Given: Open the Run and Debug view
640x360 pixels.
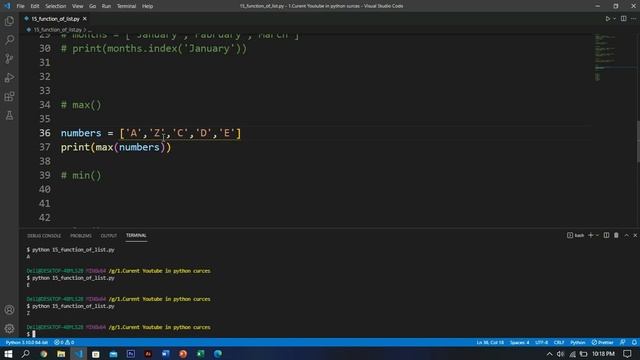Looking at the screenshot, I should point(9,78).
